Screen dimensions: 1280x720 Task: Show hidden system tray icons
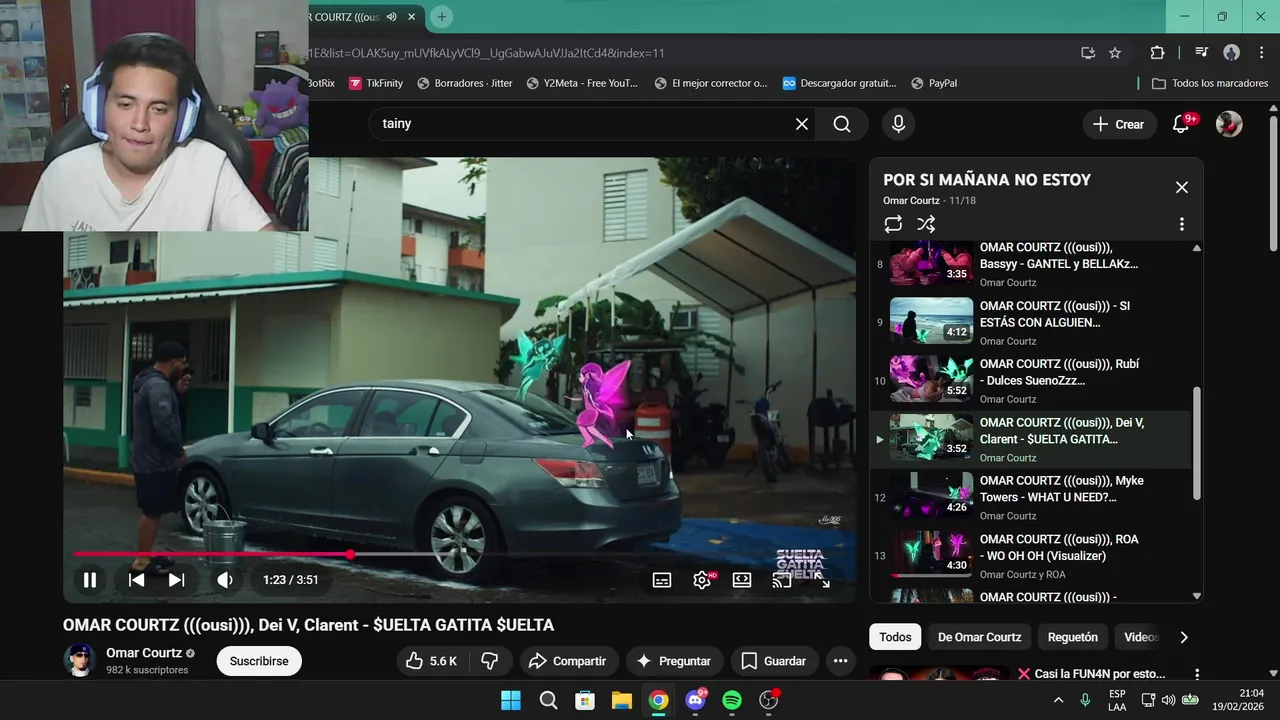tap(1058, 700)
